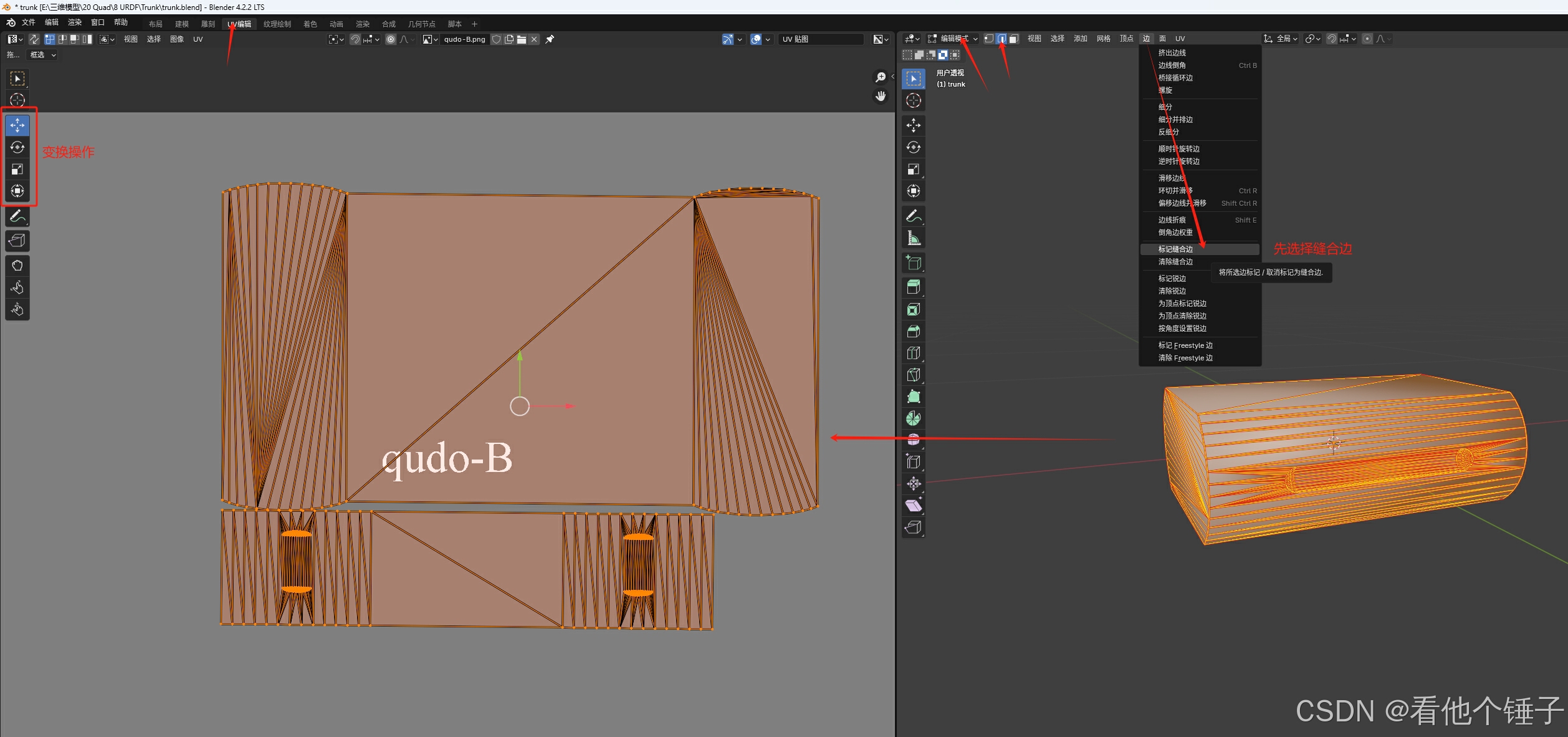Screen dimensions: 1568x737
Task: Click the 图像 menu in UV editor header
Action: coord(177,39)
